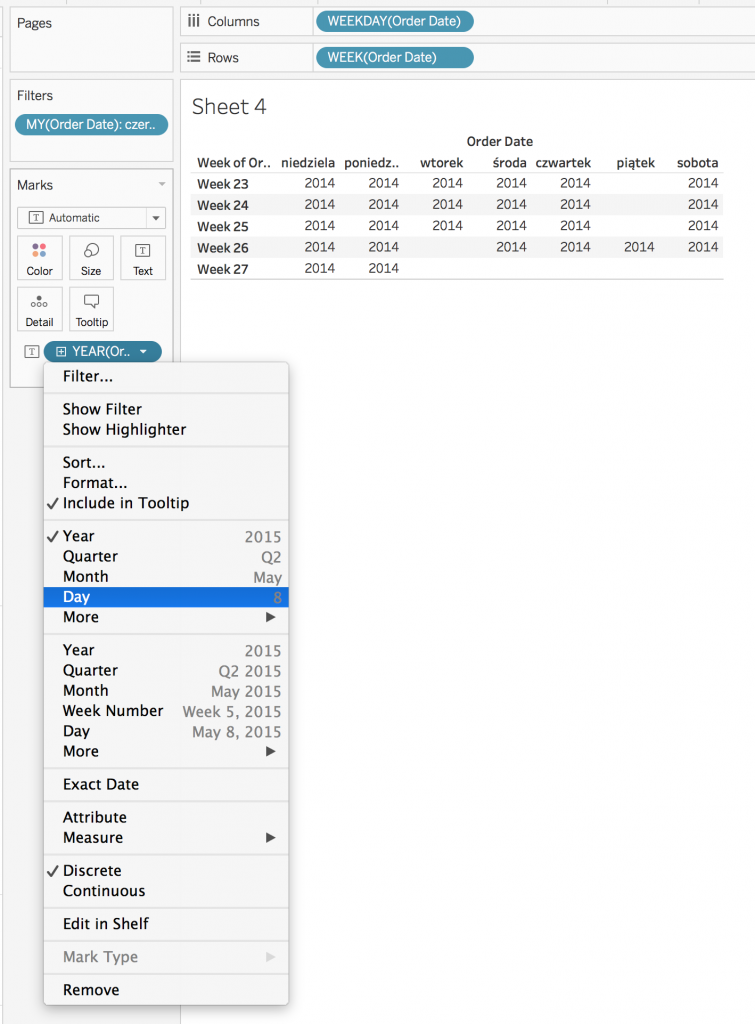Open the YEAR pill dropdown arrow
This screenshot has height=1024, width=755.
click(144, 351)
